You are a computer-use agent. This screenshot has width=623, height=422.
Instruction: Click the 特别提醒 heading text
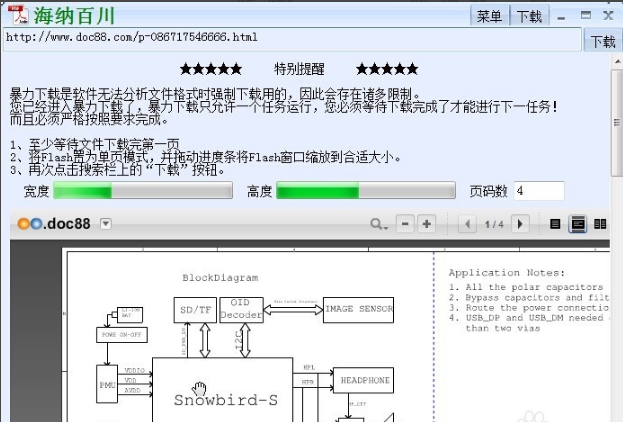click(x=299, y=69)
